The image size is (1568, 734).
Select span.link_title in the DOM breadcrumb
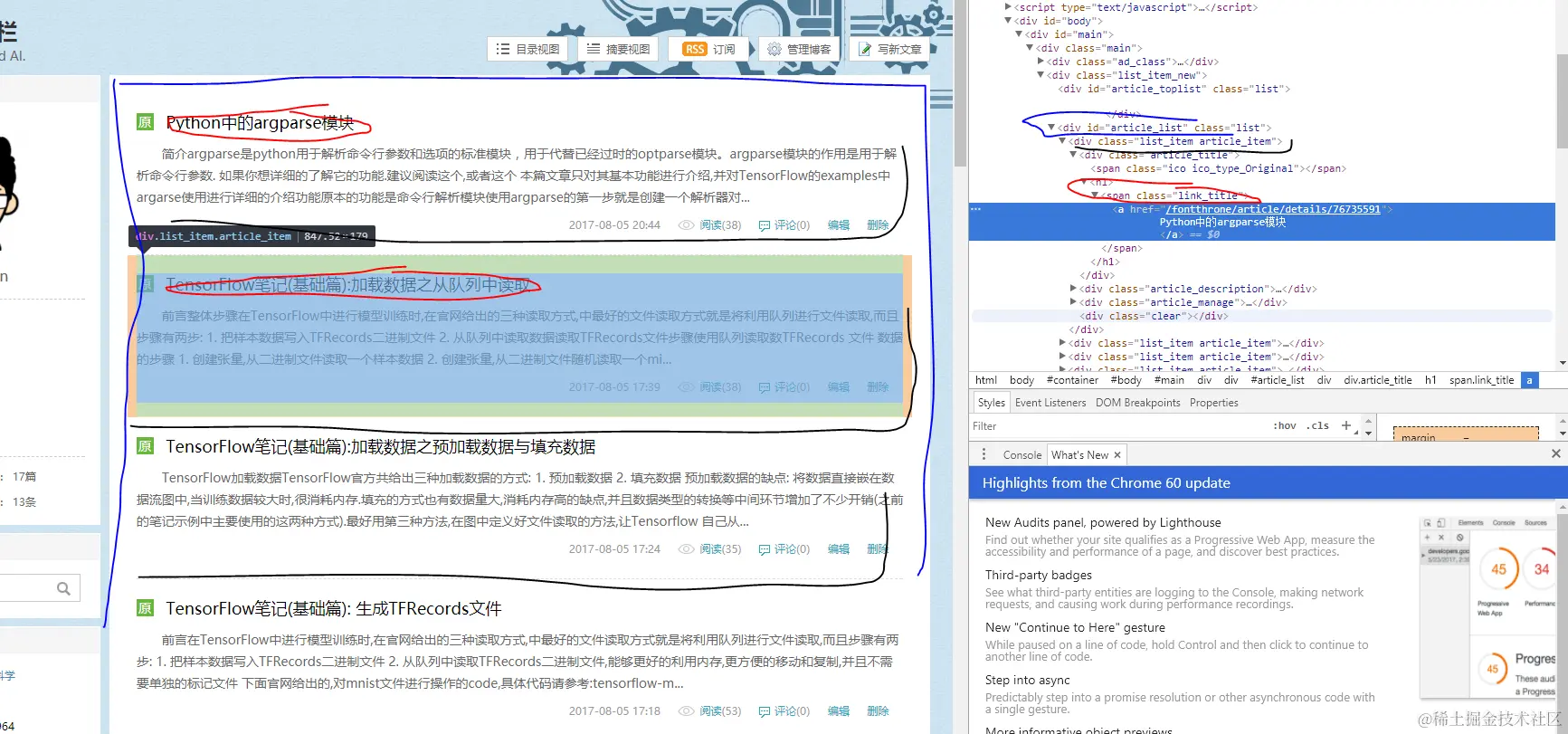pos(1481,380)
